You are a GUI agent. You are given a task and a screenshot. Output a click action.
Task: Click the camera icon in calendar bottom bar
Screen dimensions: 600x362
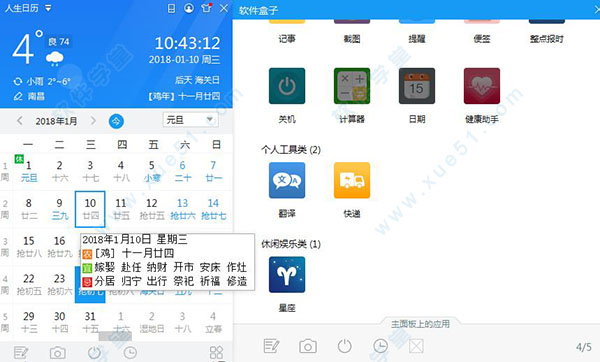[57, 352]
